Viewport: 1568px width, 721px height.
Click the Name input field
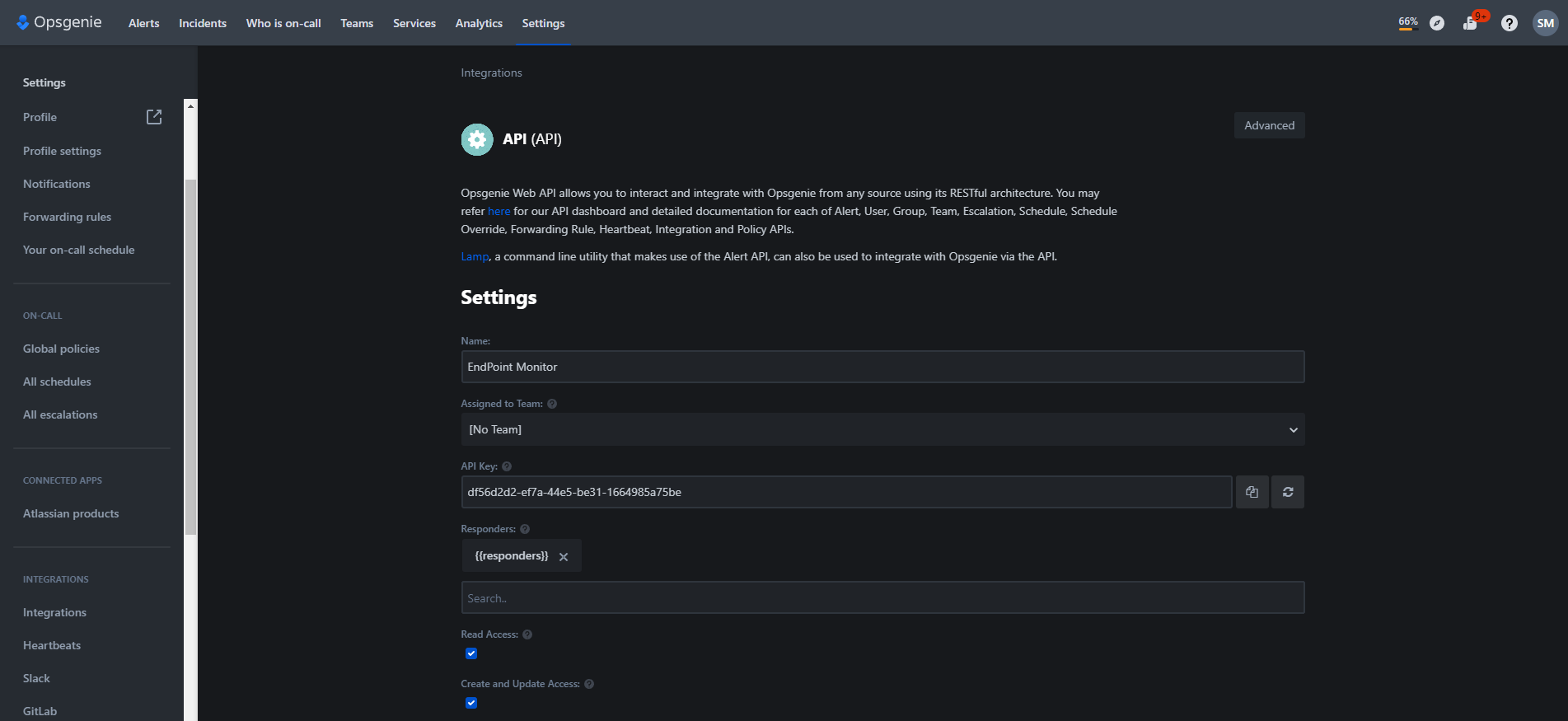882,367
